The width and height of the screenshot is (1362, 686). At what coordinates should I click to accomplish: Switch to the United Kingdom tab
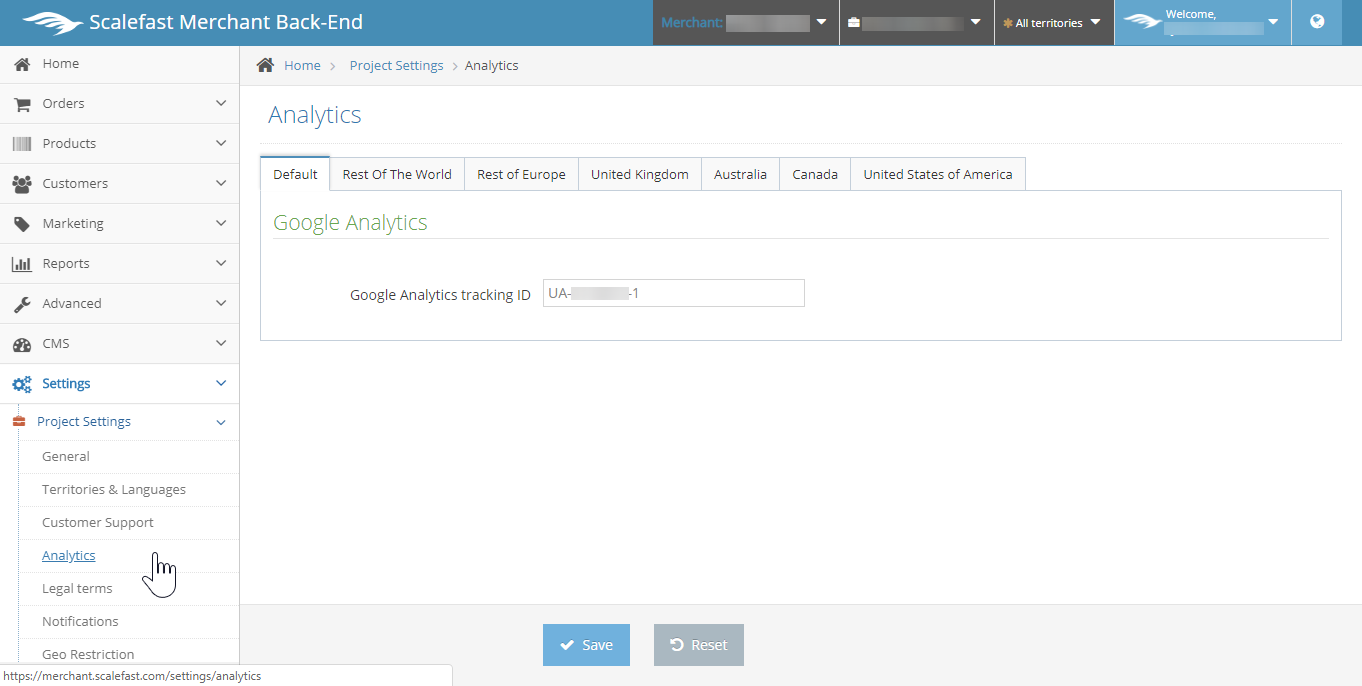tap(639, 174)
